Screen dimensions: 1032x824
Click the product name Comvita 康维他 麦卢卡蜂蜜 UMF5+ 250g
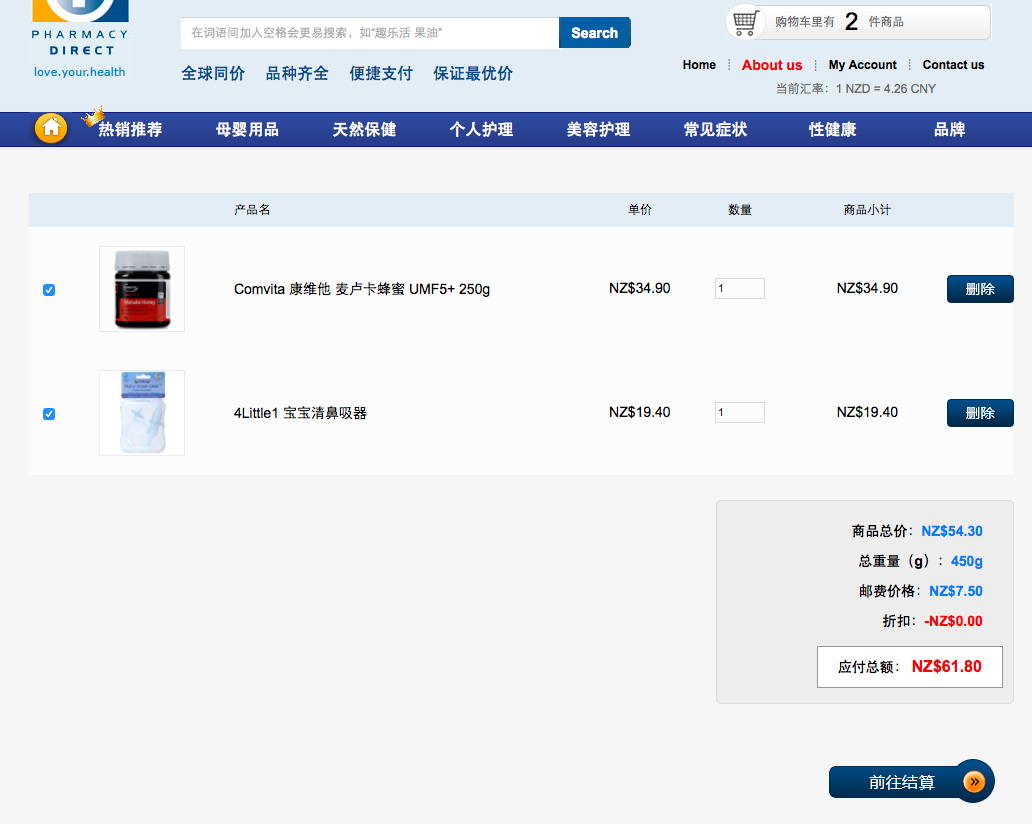362,289
